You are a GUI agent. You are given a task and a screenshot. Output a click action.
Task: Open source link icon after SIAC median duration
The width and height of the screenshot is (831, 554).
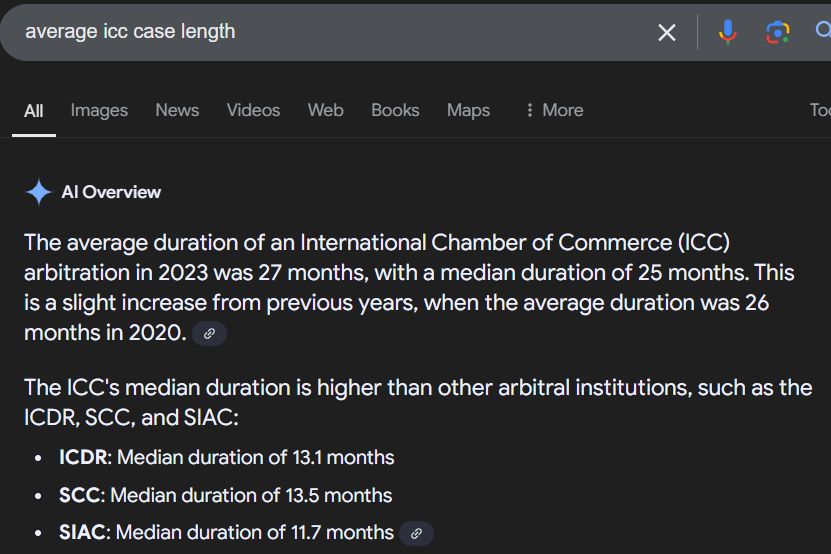point(416,533)
